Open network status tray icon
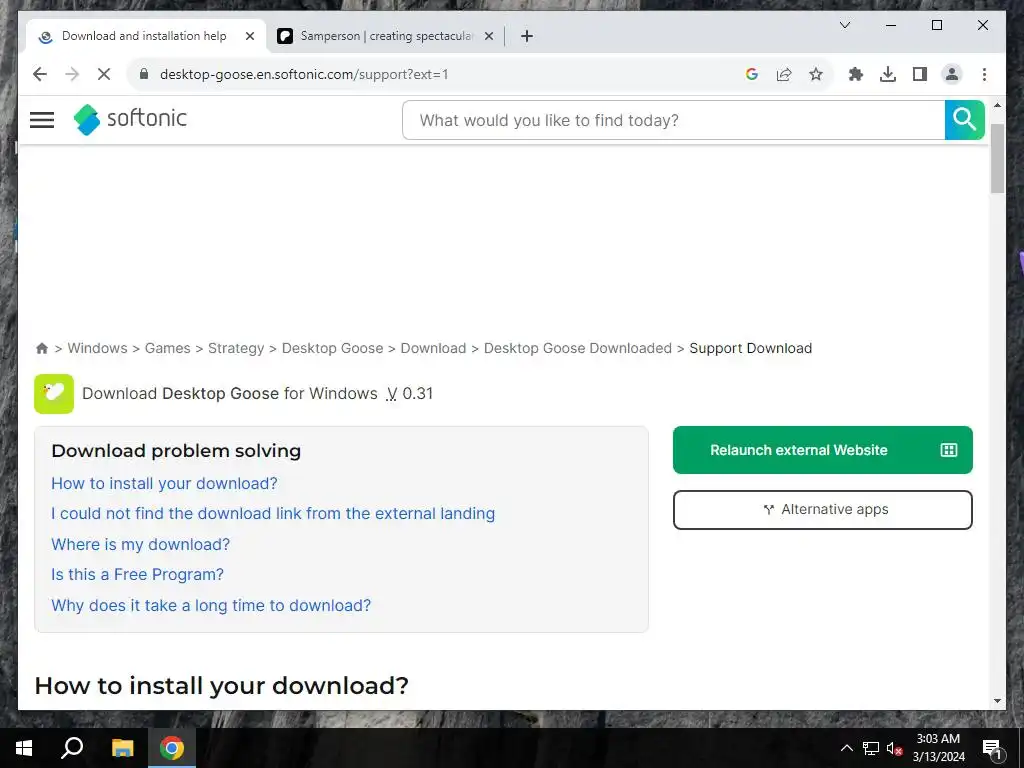Image resolution: width=1024 pixels, height=768 pixels. click(871, 748)
